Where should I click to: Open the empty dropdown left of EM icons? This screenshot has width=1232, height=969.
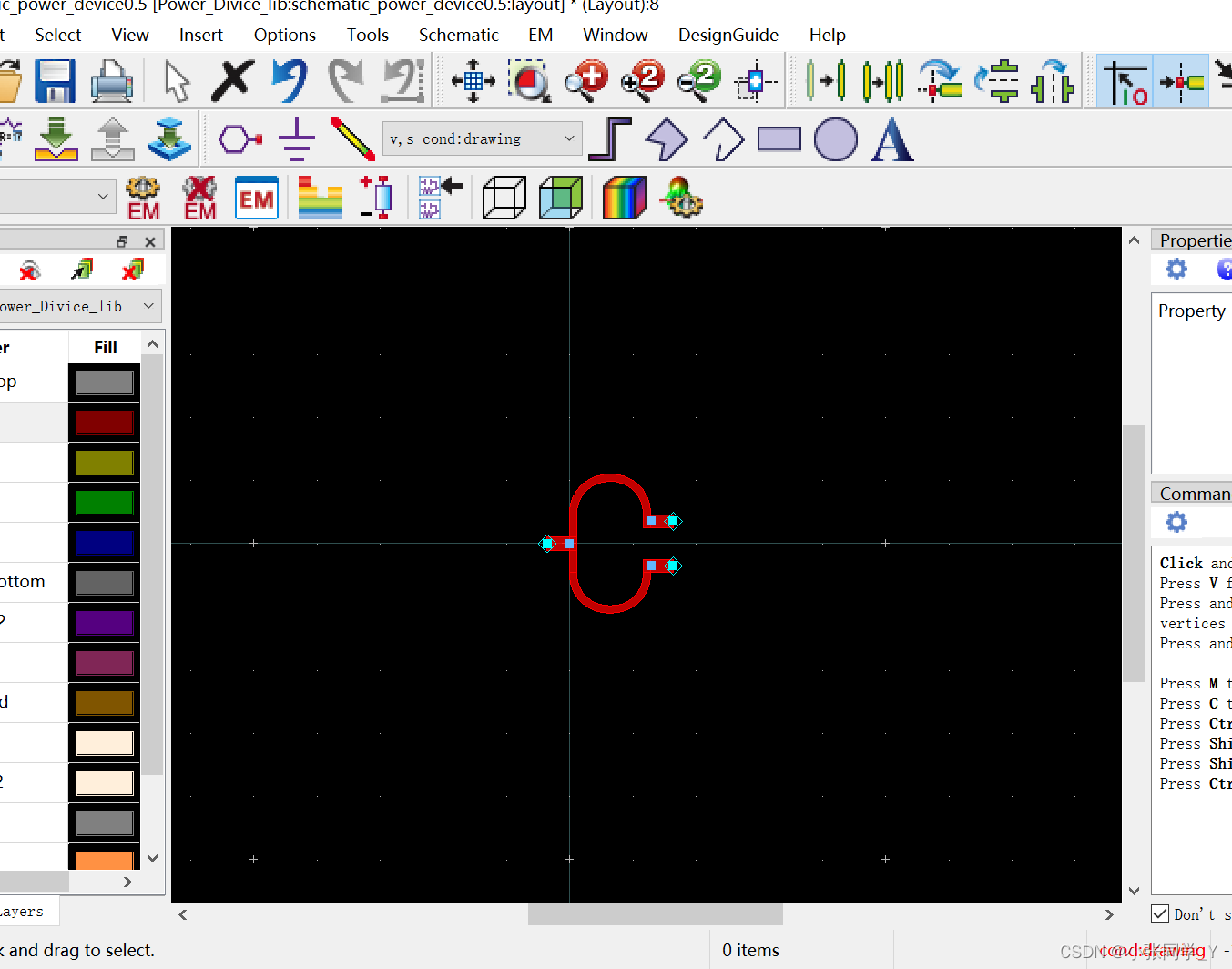pos(56,196)
